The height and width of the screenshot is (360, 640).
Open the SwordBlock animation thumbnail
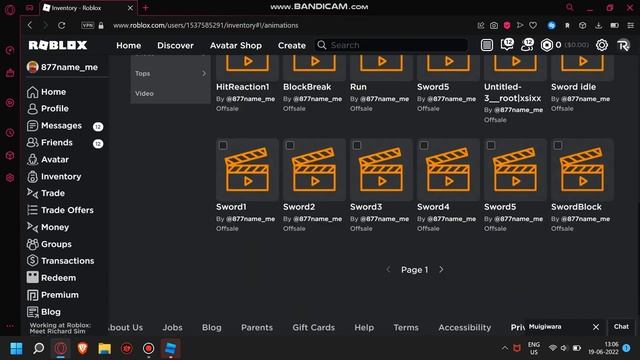(x=582, y=170)
